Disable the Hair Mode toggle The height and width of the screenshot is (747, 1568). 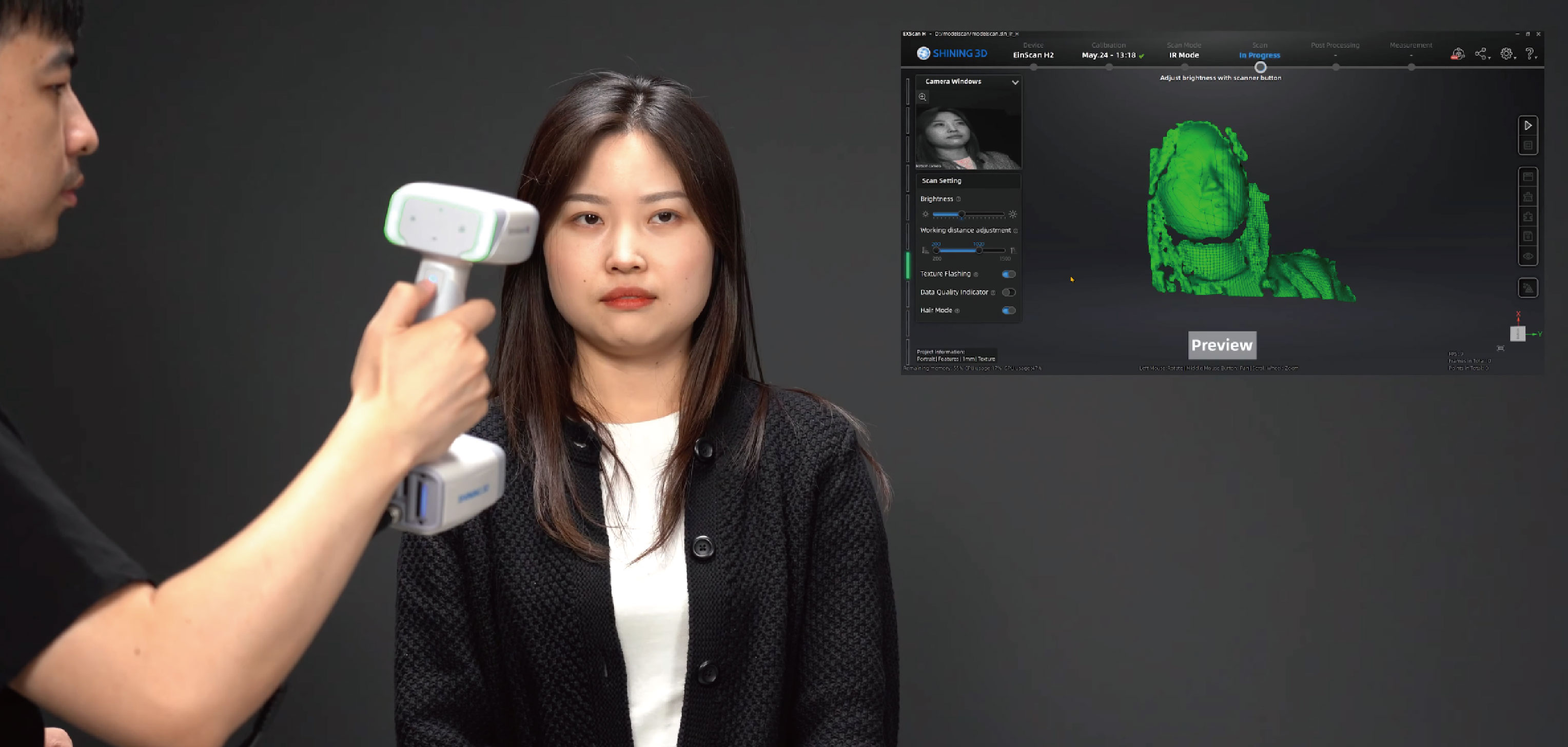point(1009,310)
